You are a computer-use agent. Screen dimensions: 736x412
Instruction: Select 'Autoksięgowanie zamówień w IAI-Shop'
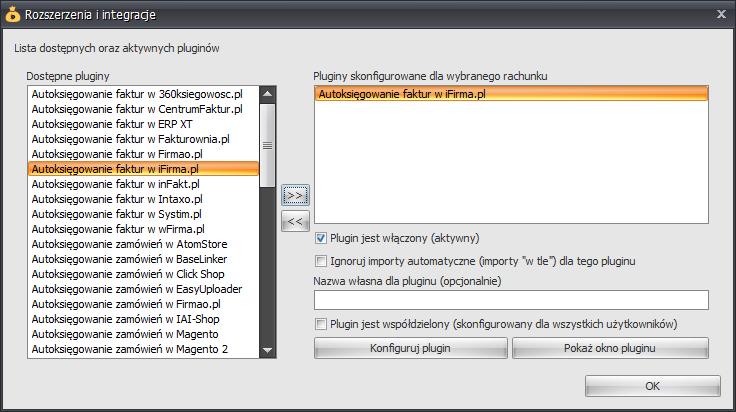(x=143, y=319)
